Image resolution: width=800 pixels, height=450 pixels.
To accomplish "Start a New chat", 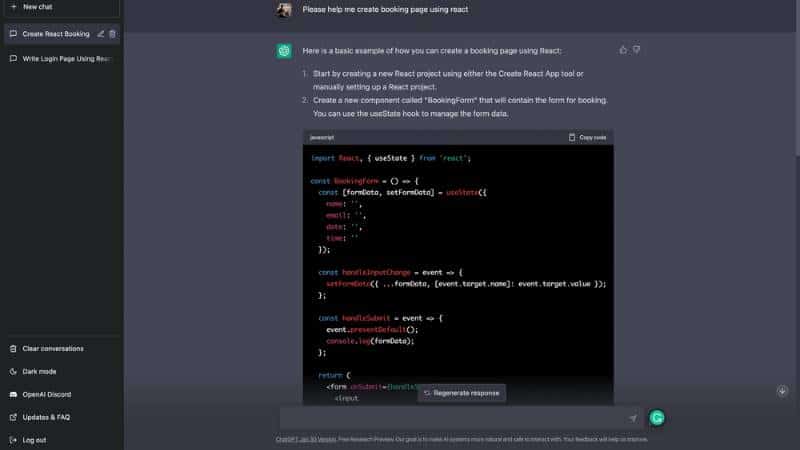I will click(x=37, y=6).
